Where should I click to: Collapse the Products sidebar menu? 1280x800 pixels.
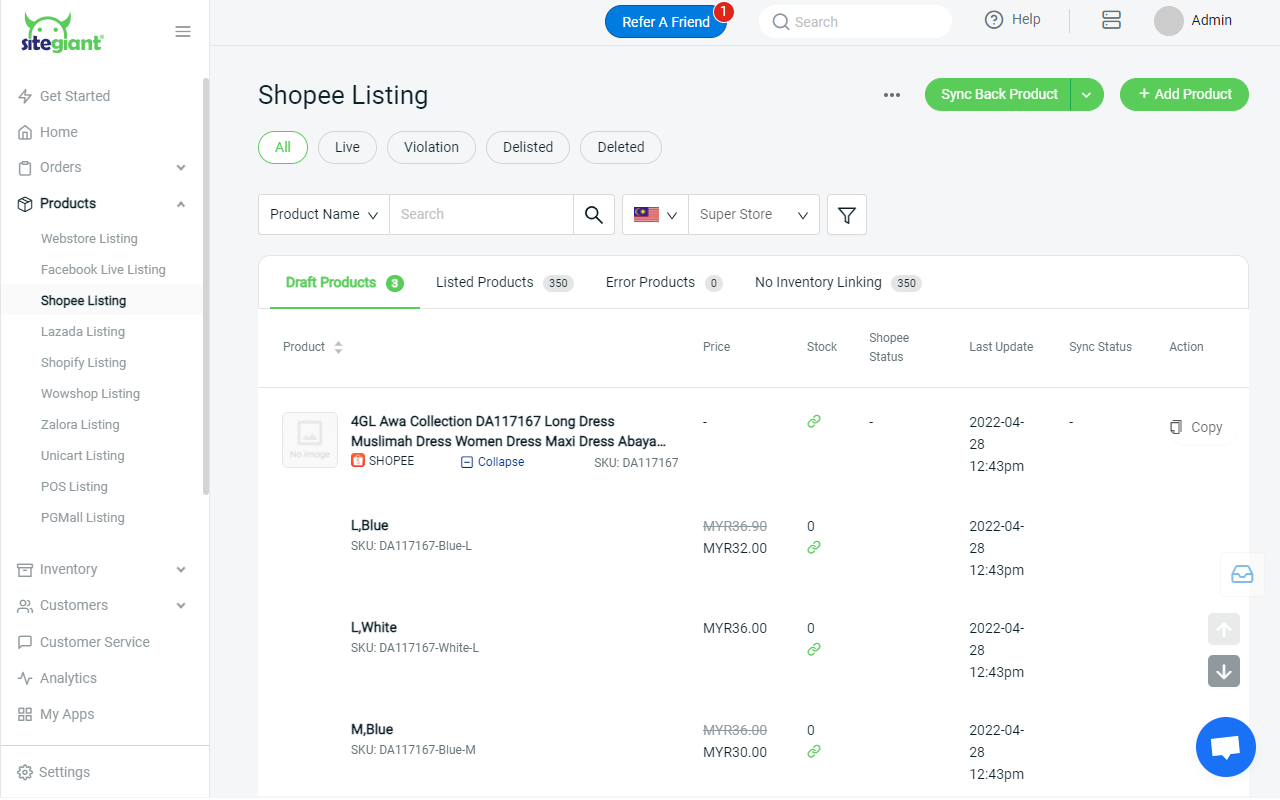tap(181, 203)
